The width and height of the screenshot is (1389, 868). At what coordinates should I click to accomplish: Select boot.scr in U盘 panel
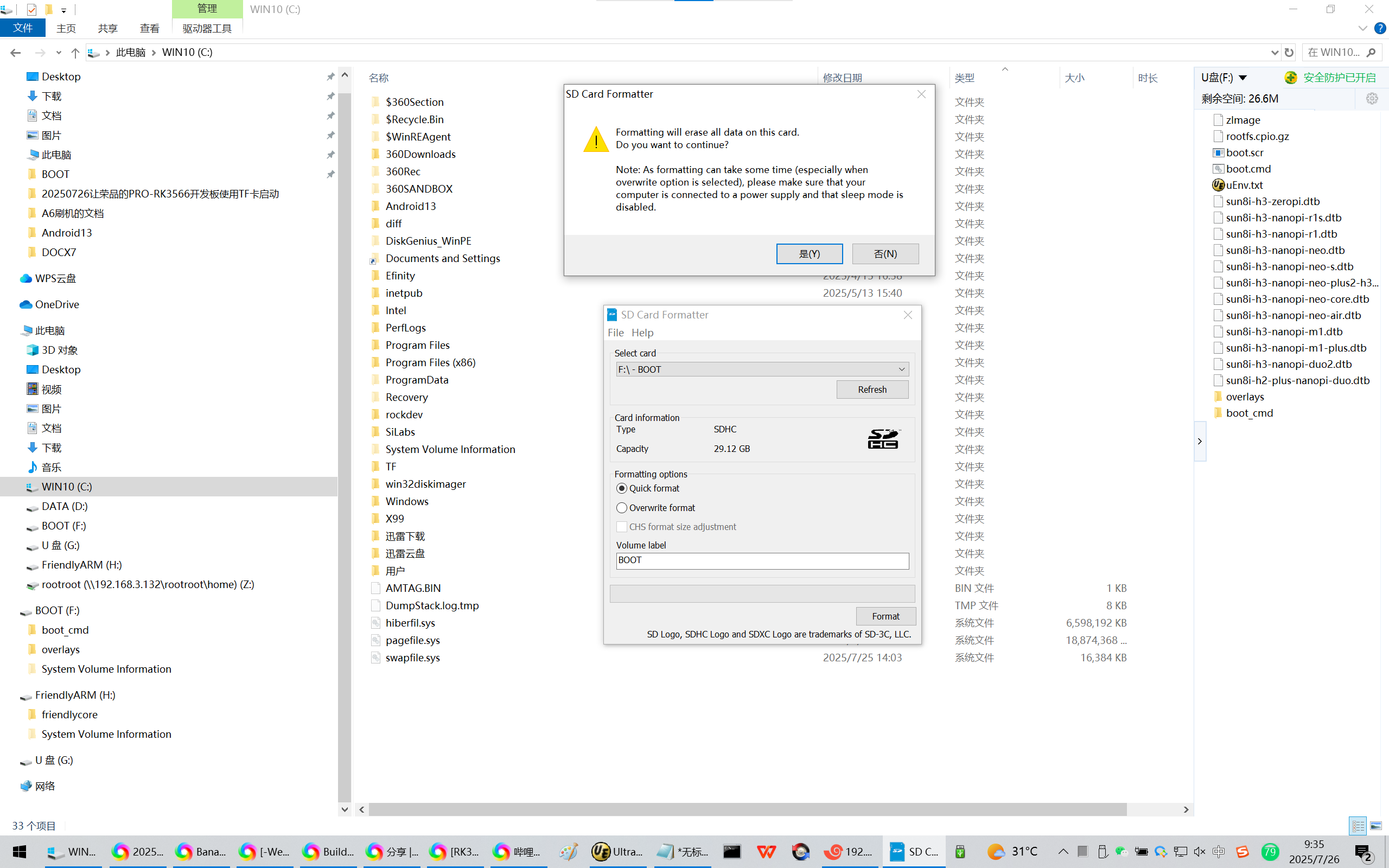(x=1237, y=152)
